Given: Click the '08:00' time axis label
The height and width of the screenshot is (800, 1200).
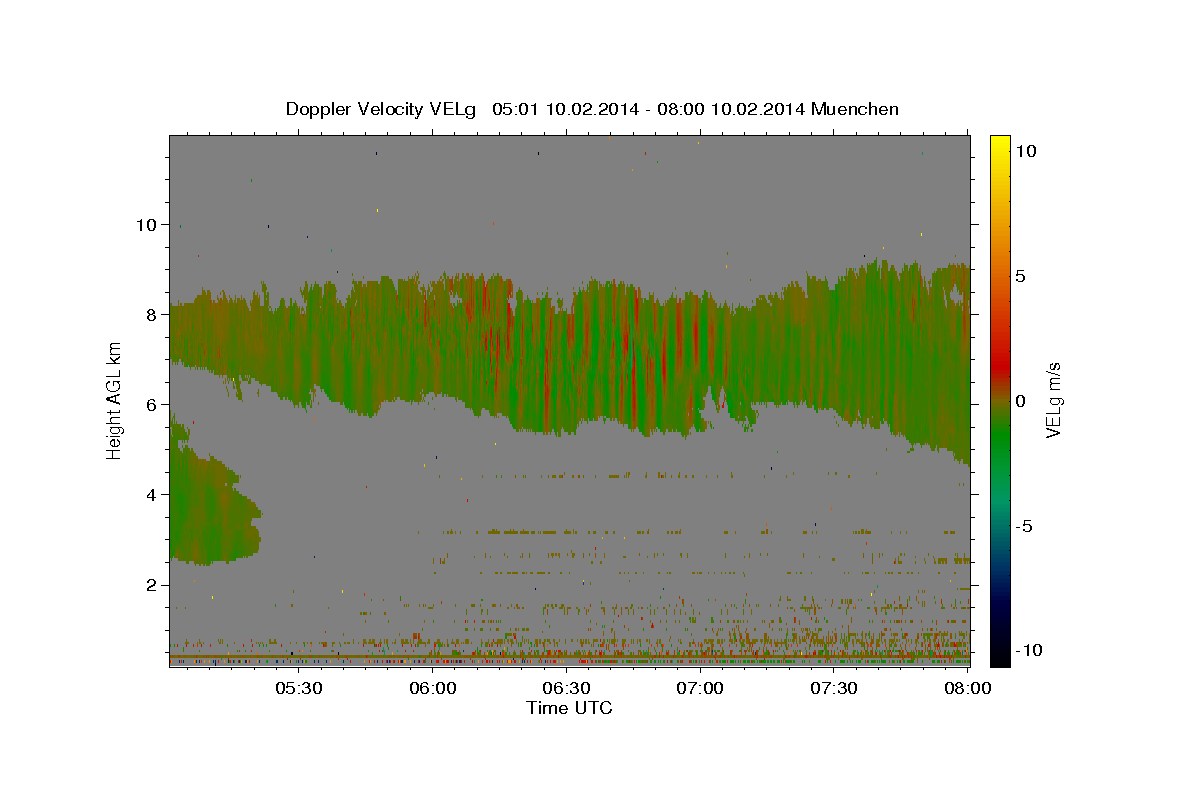Looking at the screenshot, I should pos(968,688).
